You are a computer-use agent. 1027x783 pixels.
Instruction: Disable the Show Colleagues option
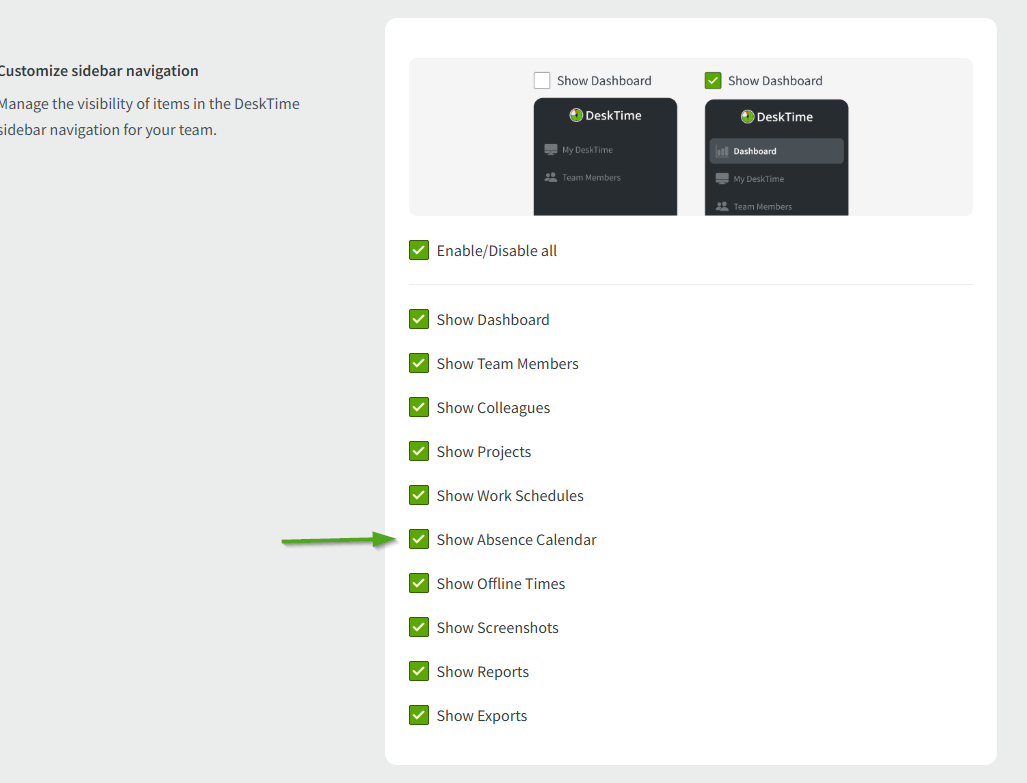[x=419, y=407]
